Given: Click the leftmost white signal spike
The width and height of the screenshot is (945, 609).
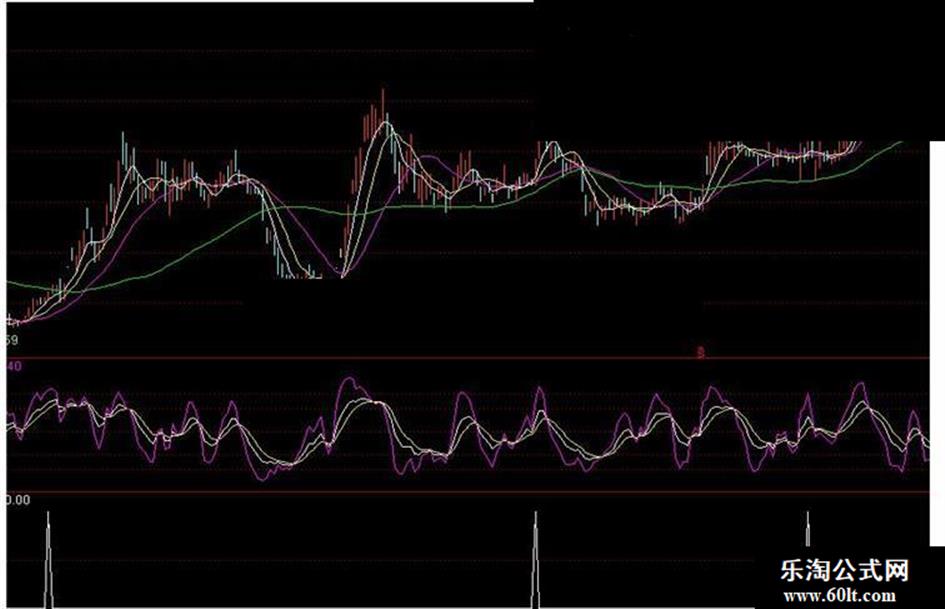Looking at the screenshot, I should click(49, 560).
